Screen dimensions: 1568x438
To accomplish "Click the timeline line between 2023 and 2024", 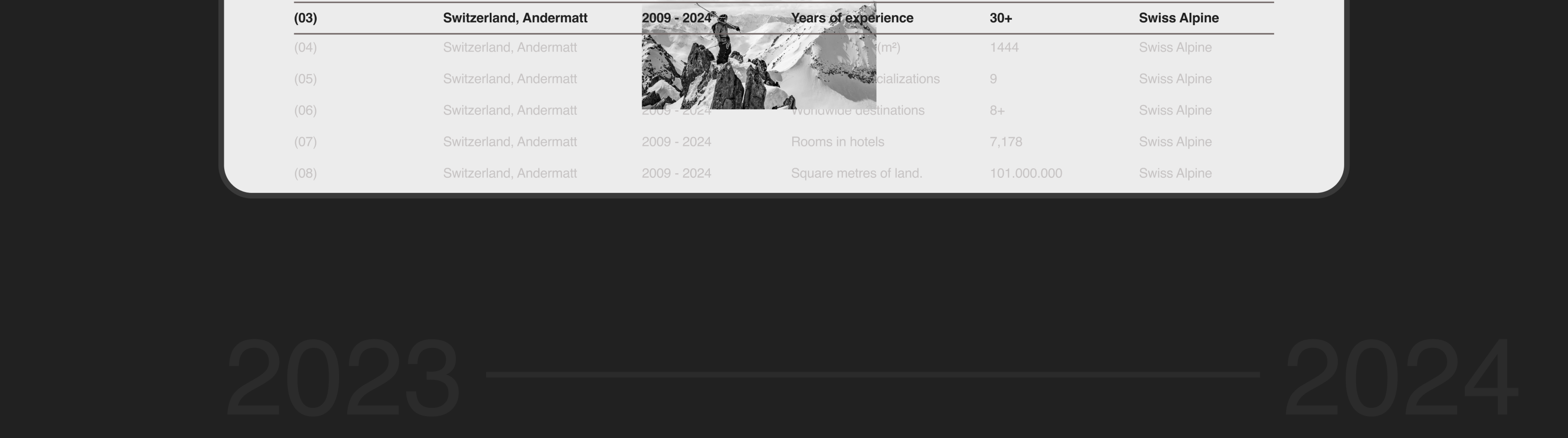I will coord(872,375).
